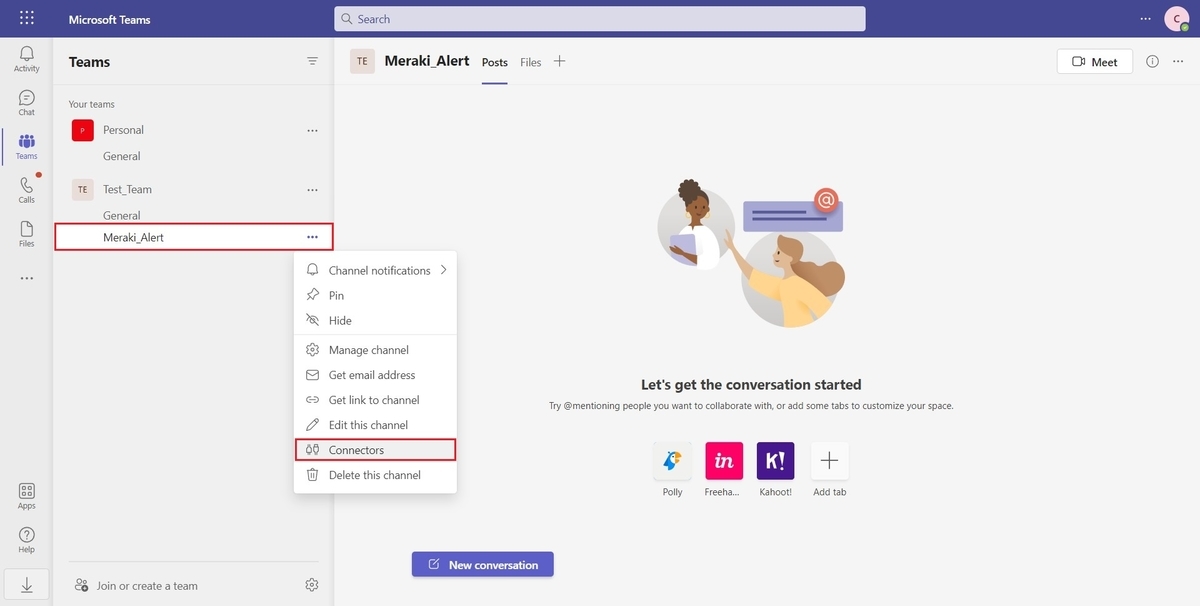1200x606 pixels.
Task: Click the search box
Action: [x=600, y=18]
